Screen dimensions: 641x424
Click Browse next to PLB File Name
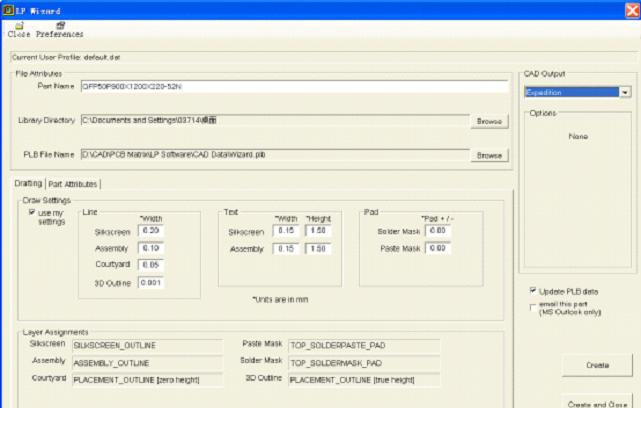[x=489, y=155]
